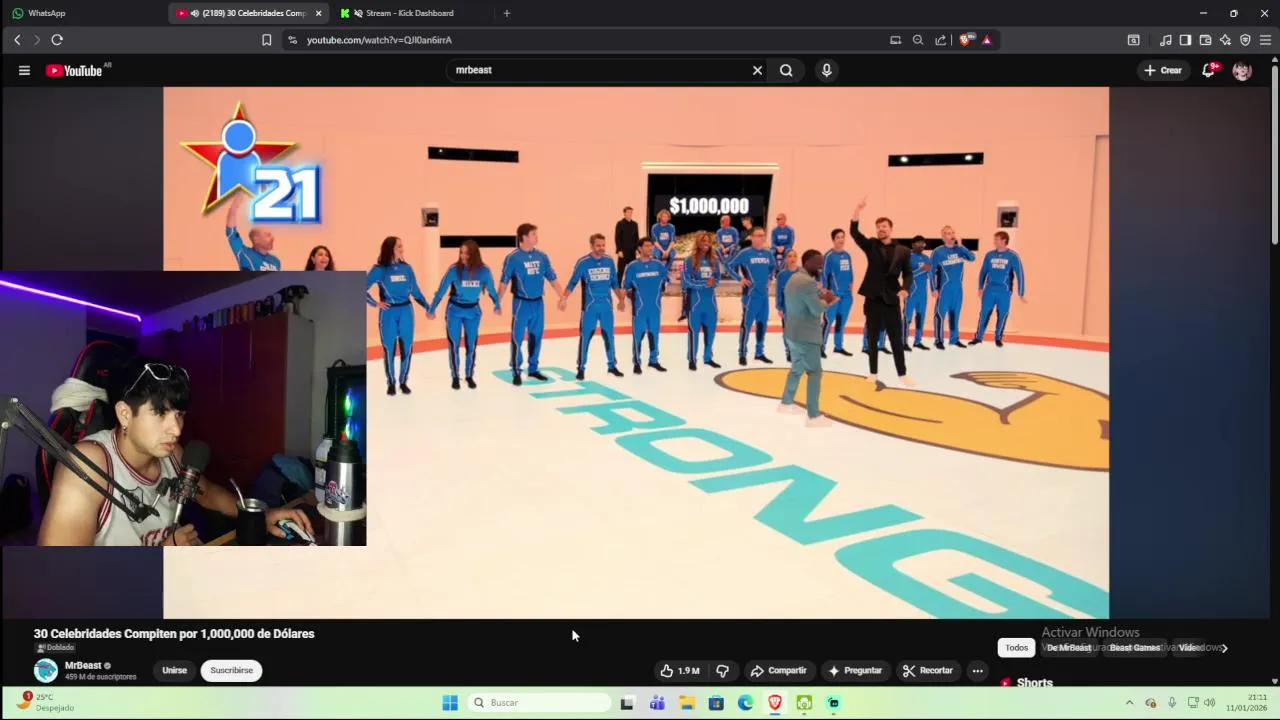Open a new browser tab
This screenshot has height=720, width=1280.
pyautogui.click(x=507, y=13)
